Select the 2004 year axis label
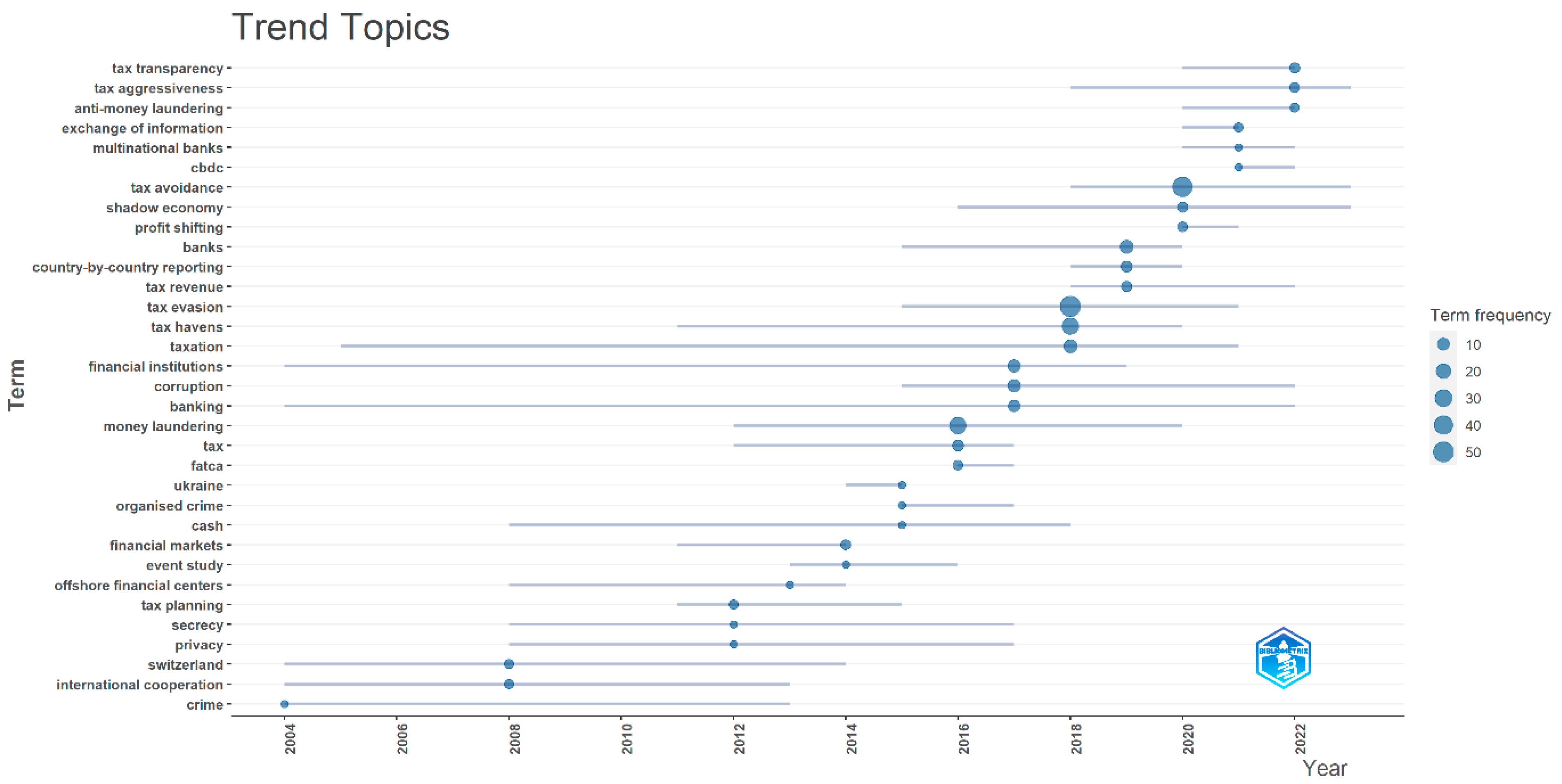 point(290,738)
